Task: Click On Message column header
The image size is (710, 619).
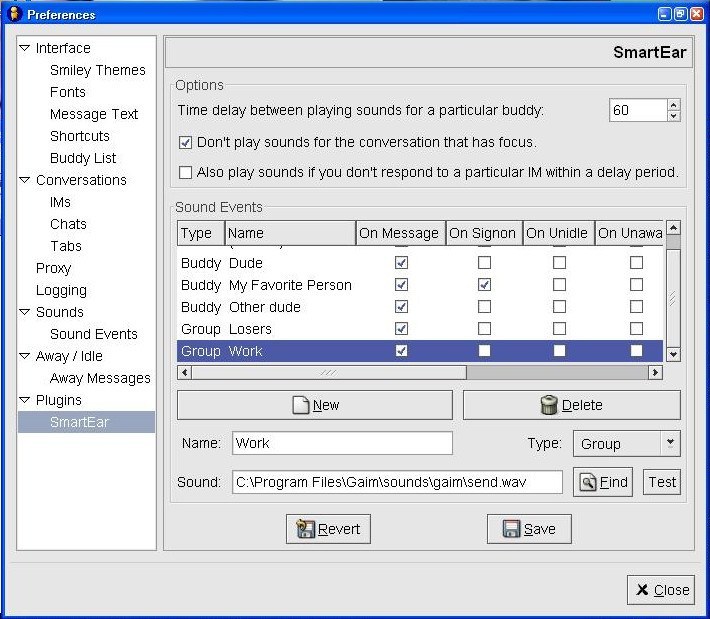Action: [400, 233]
